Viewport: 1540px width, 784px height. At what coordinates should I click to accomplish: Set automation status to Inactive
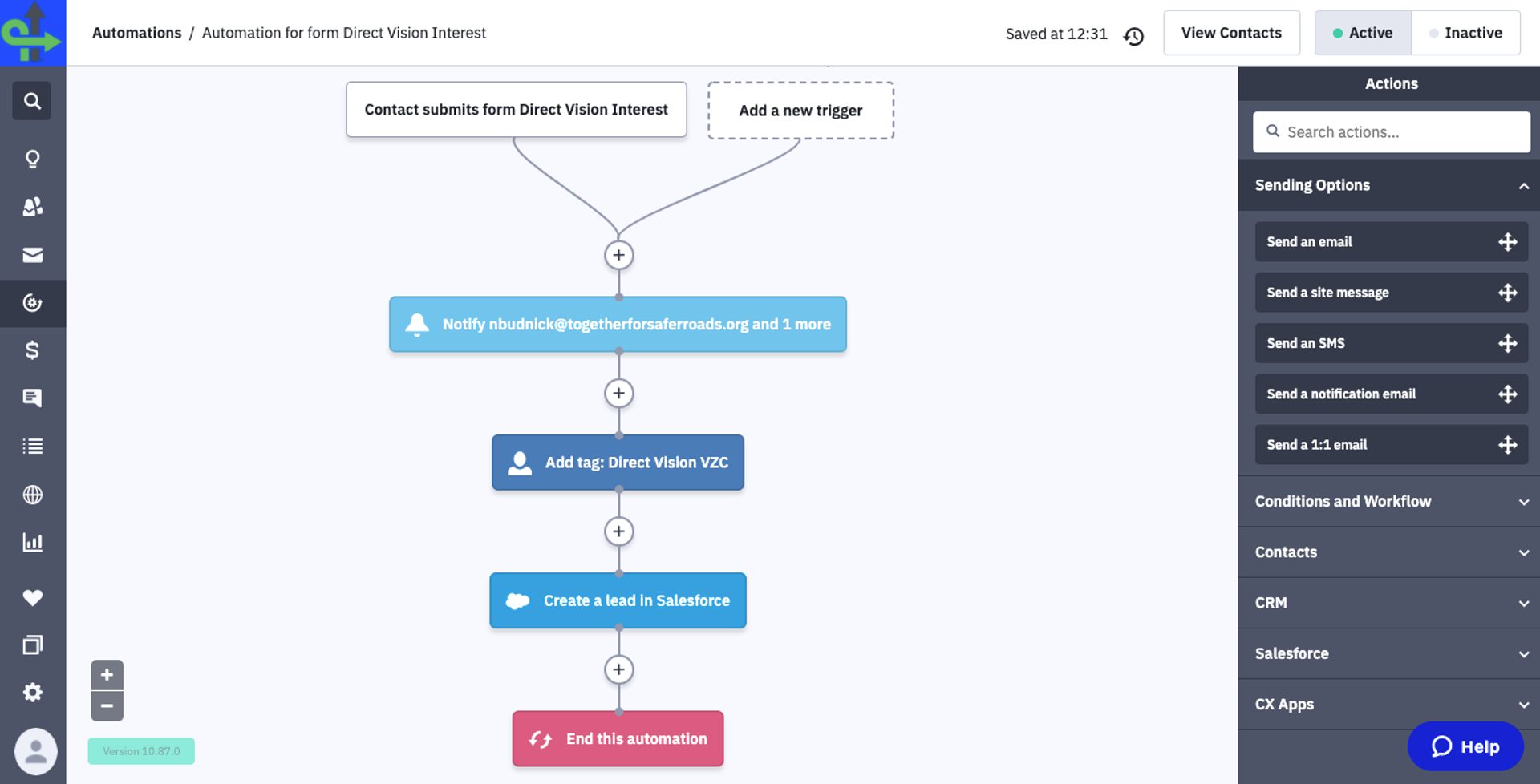[1465, 33]
